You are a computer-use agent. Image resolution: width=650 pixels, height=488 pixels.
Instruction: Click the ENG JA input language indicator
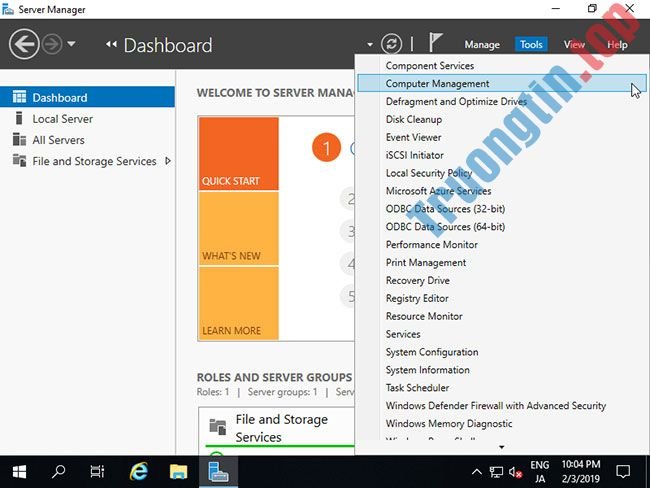[540, 472]
